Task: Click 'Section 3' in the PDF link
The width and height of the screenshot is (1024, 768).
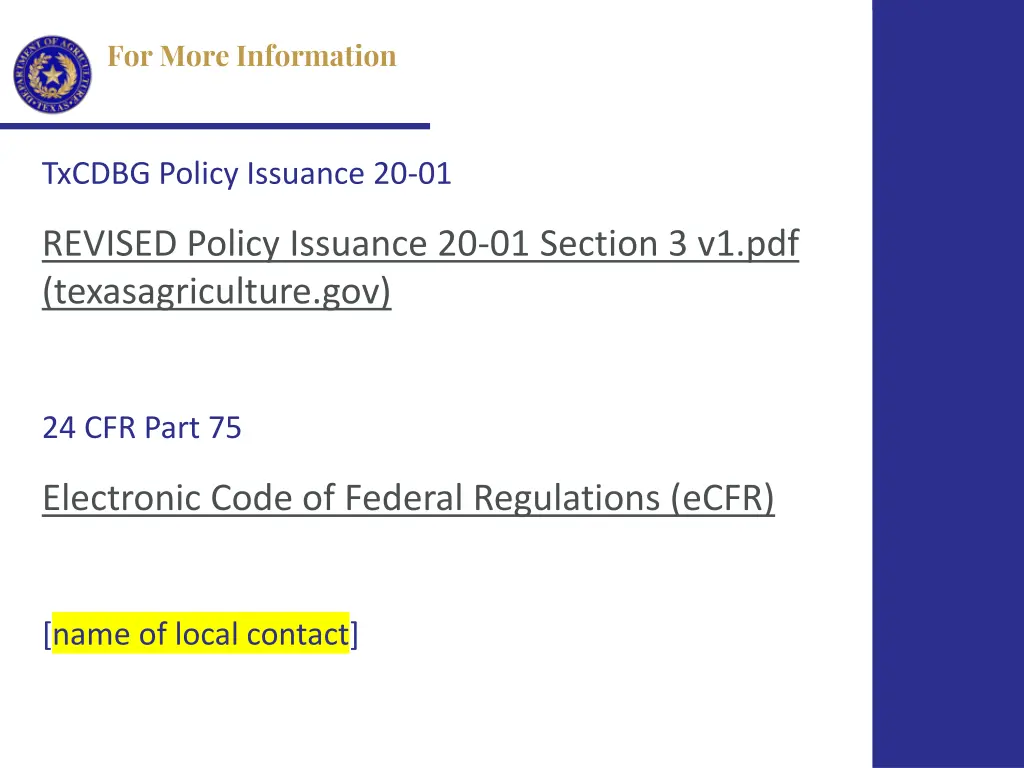Action: click(x=613, y=244)
